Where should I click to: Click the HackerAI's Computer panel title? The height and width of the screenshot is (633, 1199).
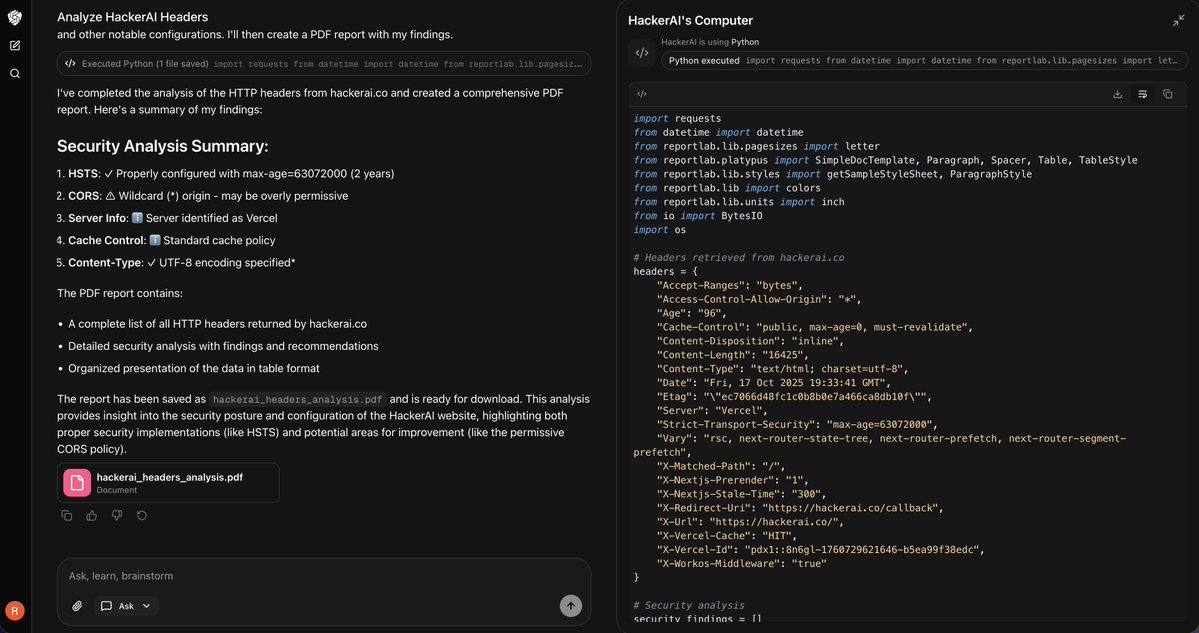pyautogui.click(x=690, y=21)
